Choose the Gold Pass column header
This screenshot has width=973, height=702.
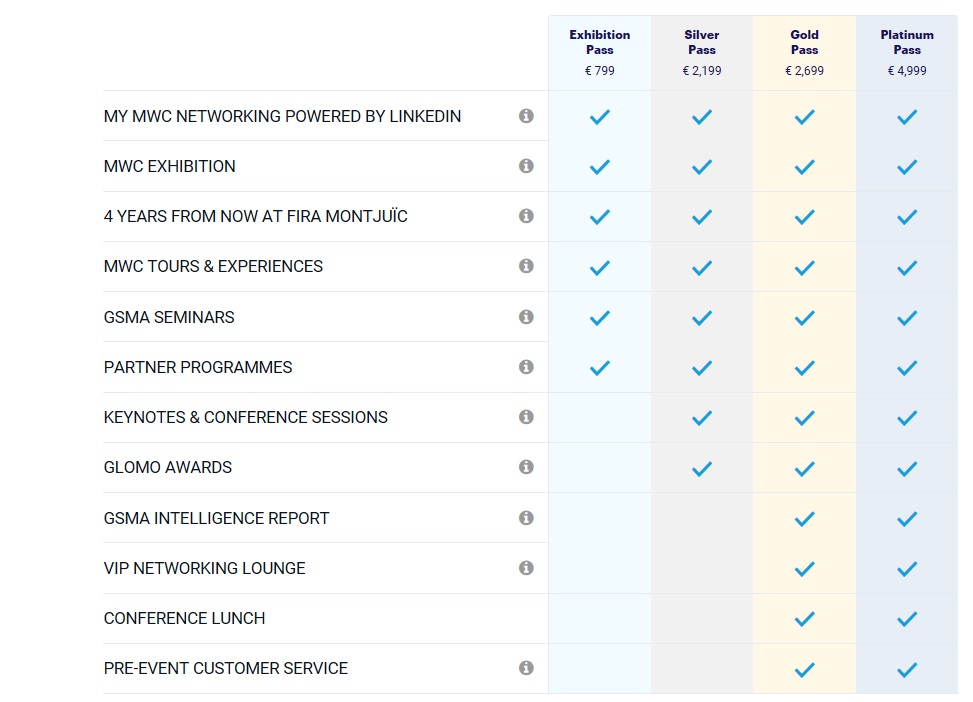tap(804, 52)
